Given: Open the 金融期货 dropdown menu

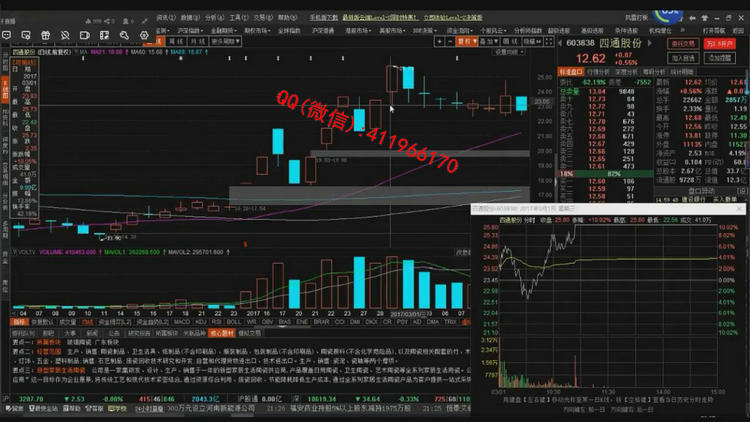Looking at the screenshot, I should pyautogui.click(x=224, y=30).
